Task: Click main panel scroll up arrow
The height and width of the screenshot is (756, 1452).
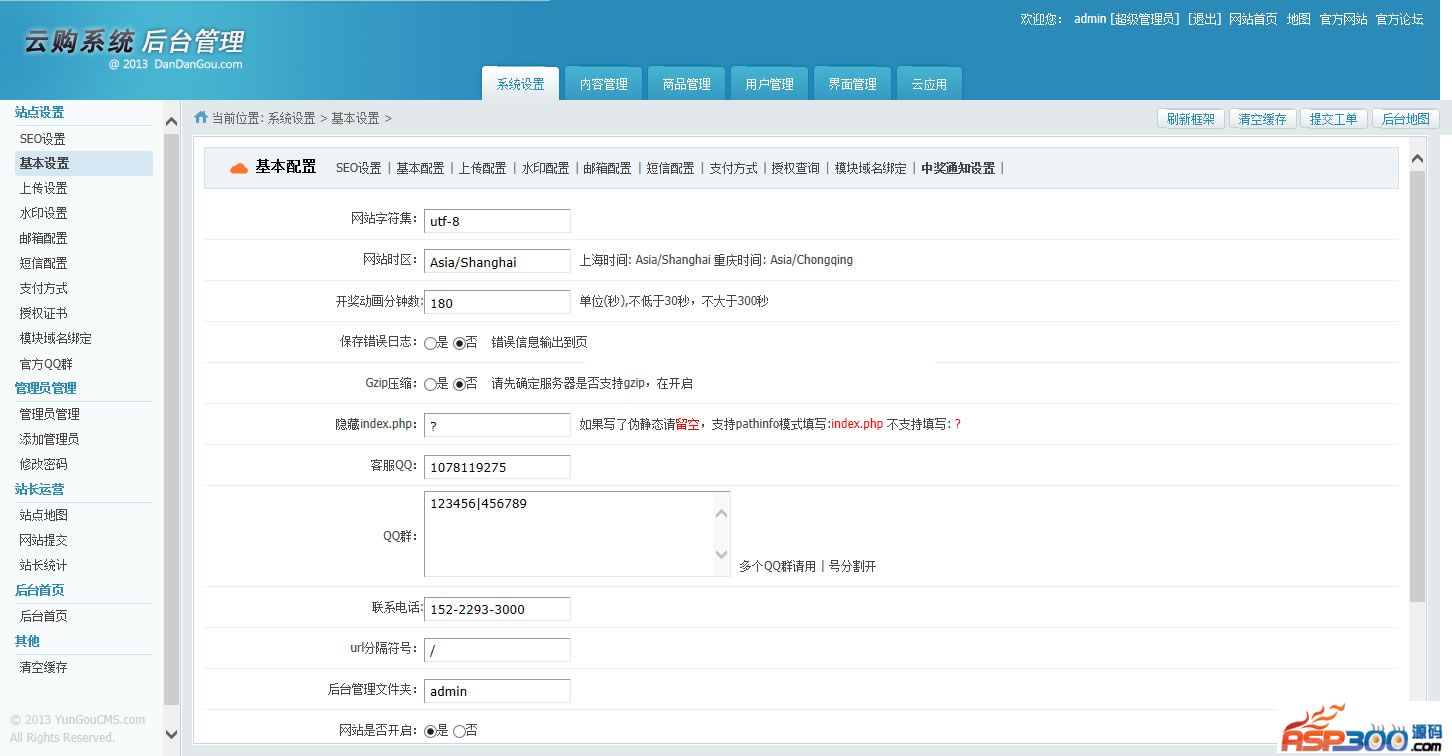Action: click(x=1417, y=158)
